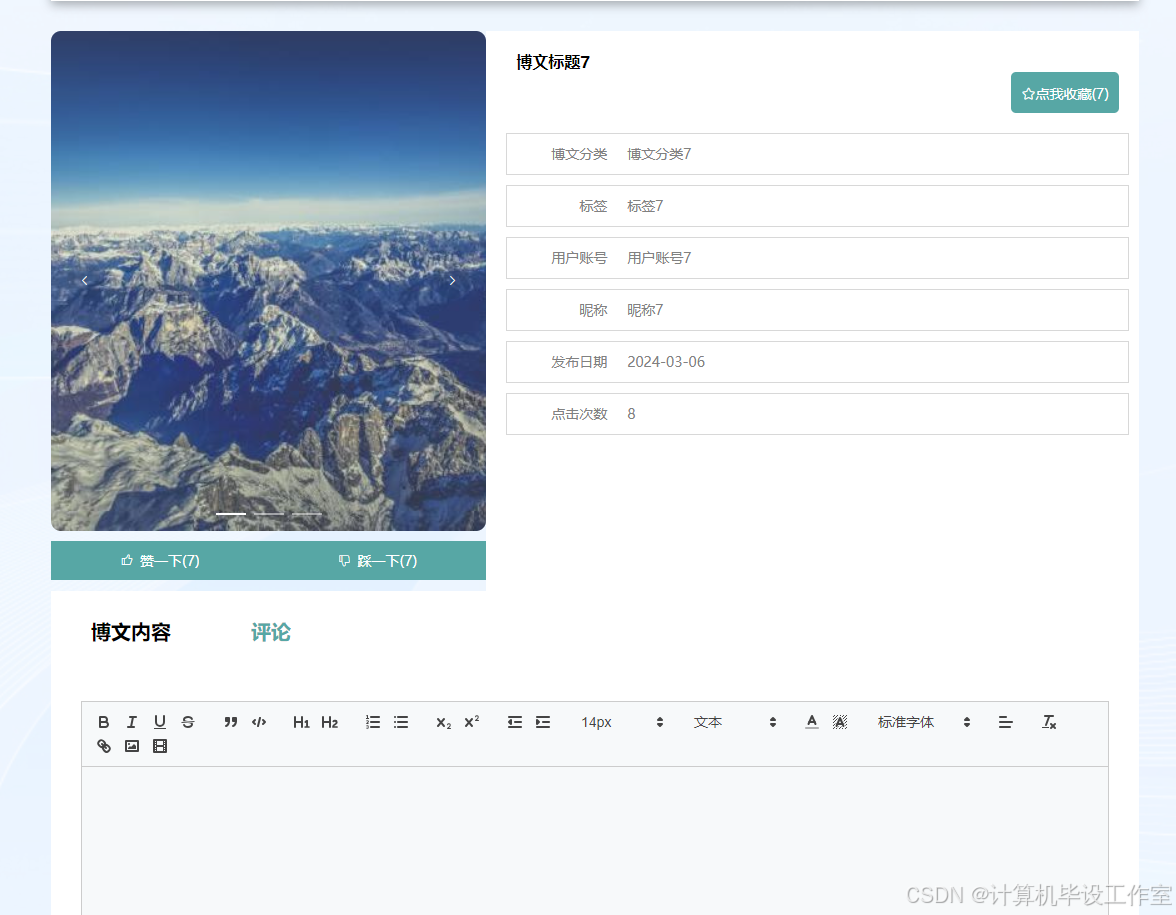
Task: Open the text color picker
Action: click(x=812, y=722)
